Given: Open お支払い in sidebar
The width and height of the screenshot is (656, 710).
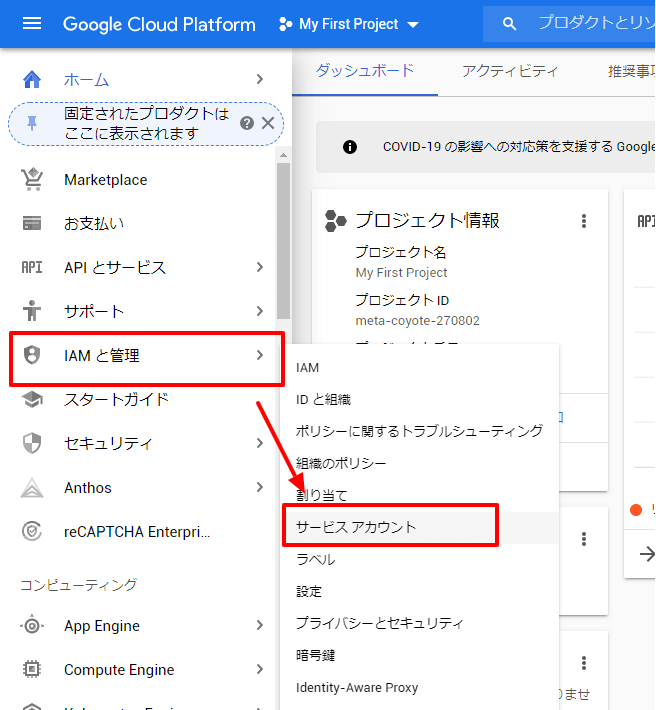Looking at the screenshot, I should coord(94,223).
